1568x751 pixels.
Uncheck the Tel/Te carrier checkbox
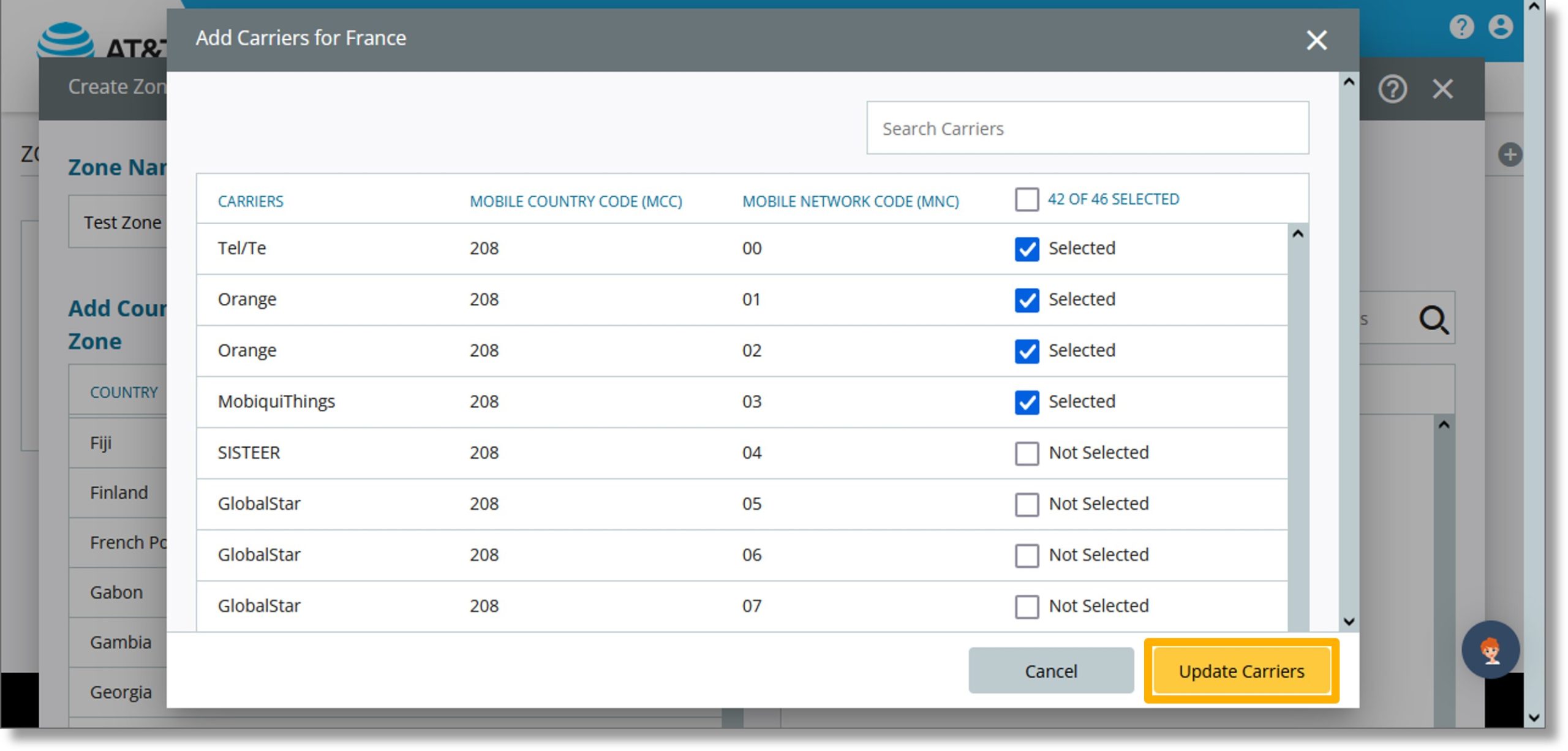tap(1027, 249)
